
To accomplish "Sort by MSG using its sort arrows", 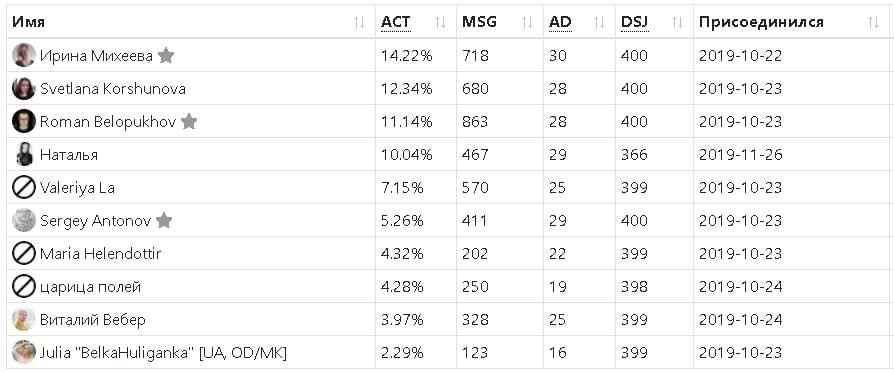I will click(x=528, y=22).
